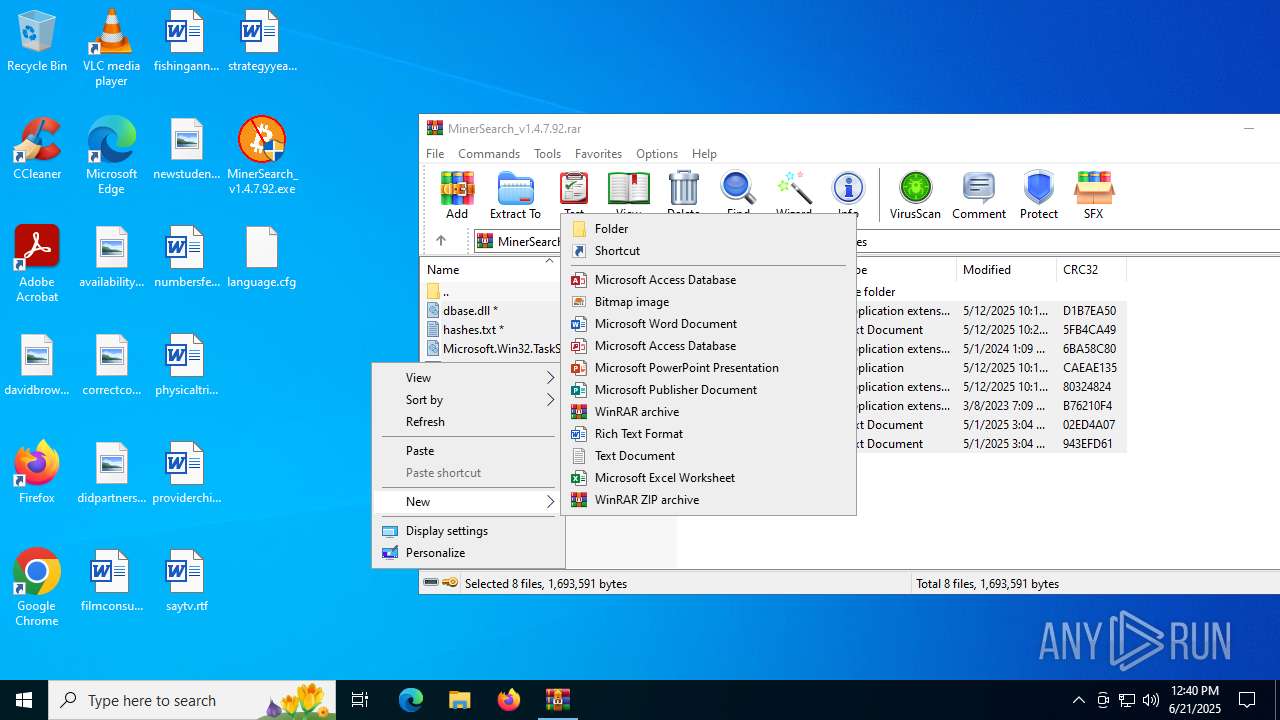Image resolution: width=1280 pixels, height=720 pixels.
Task: Select the VLC media player desktop icon
Action: (111, 48)
